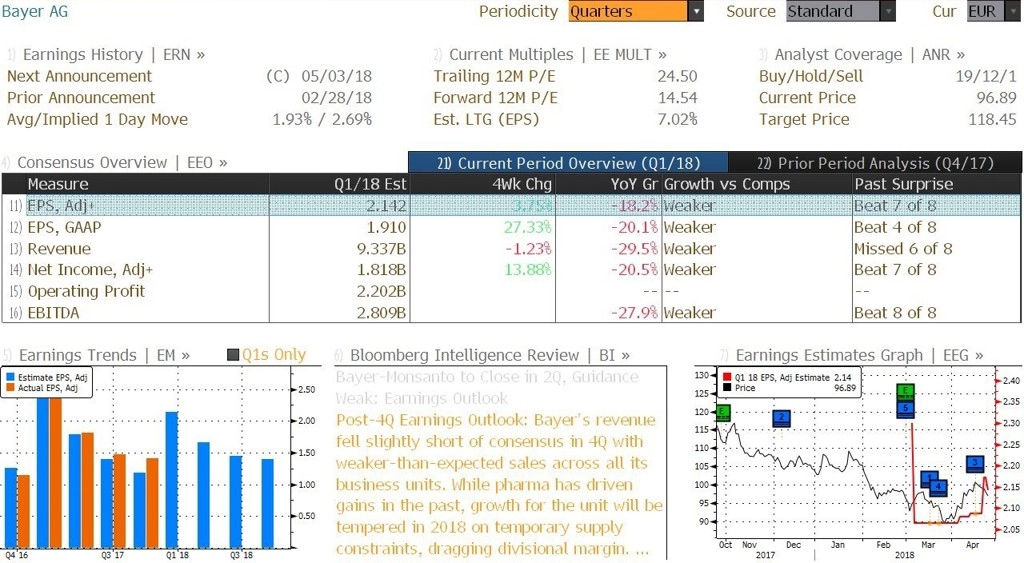Select the Revenue measure row

click(x=511, y=249)
